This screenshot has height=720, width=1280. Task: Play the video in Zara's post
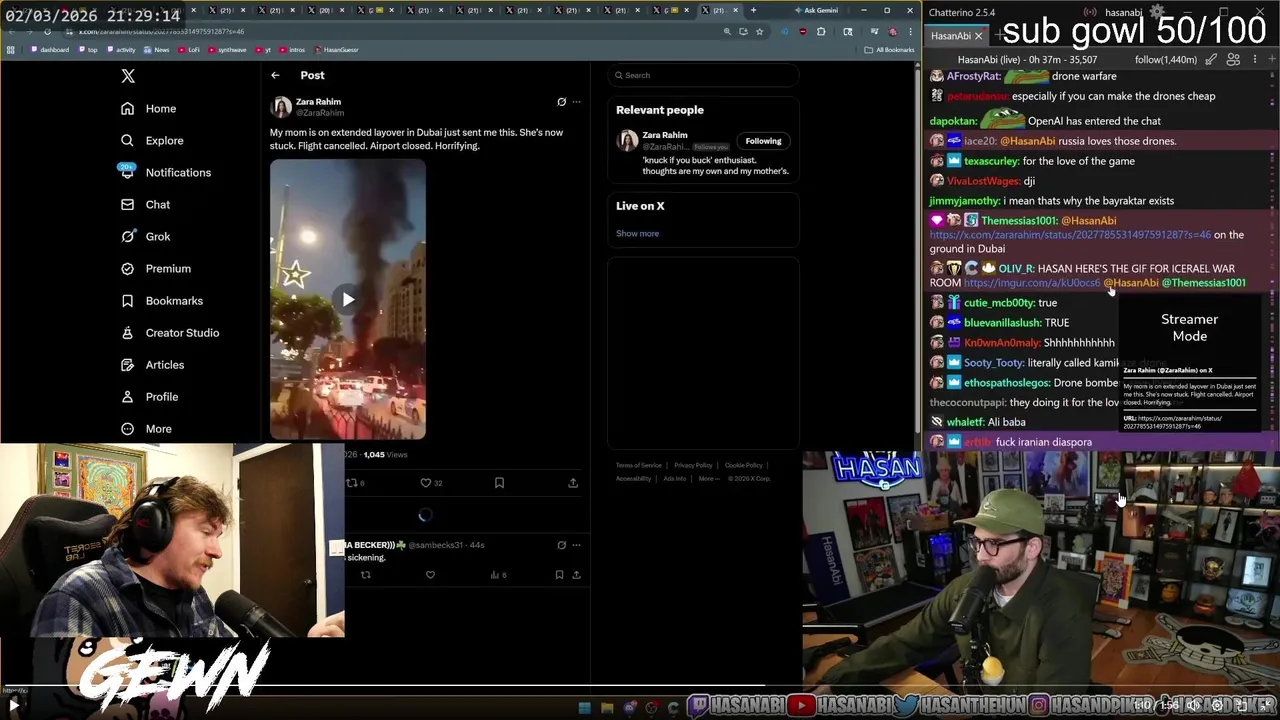(x=348, y=299)
